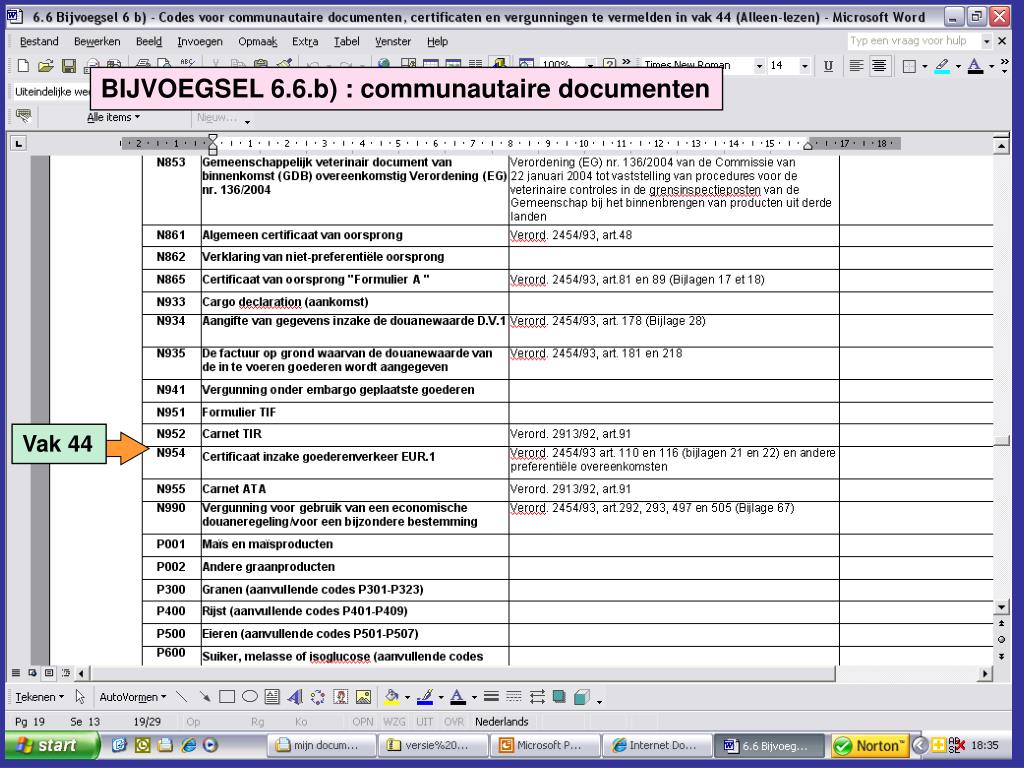
Task: Open the Opmaak menu
Action: 257,41
